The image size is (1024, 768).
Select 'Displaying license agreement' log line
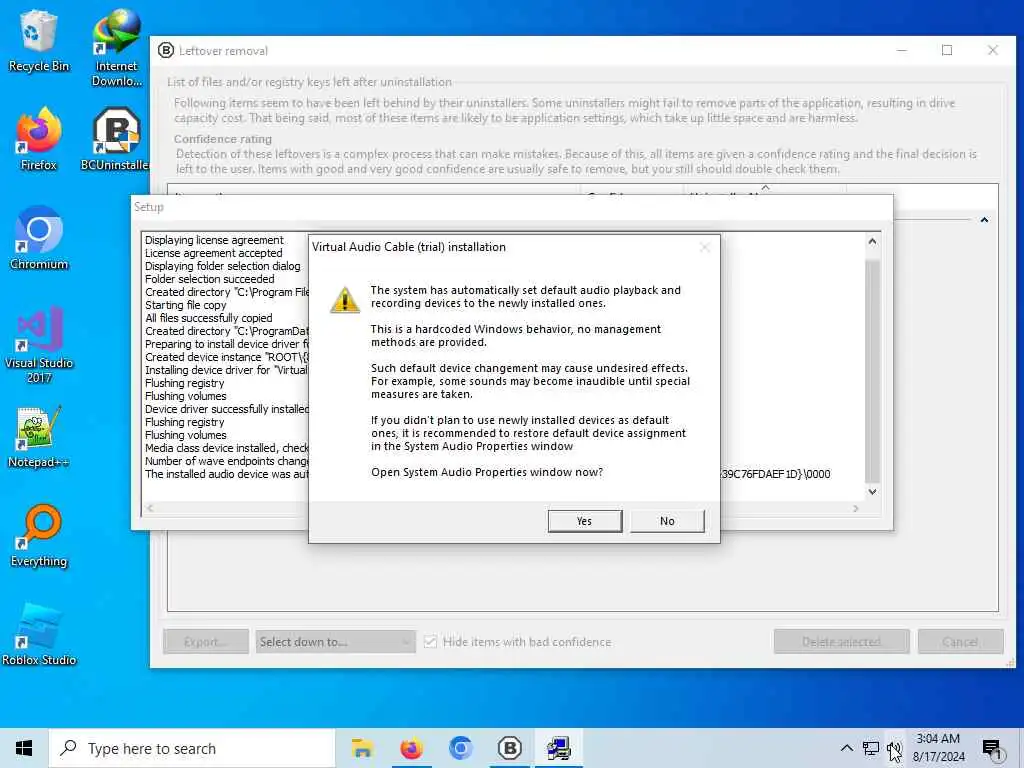click(214, 240)
